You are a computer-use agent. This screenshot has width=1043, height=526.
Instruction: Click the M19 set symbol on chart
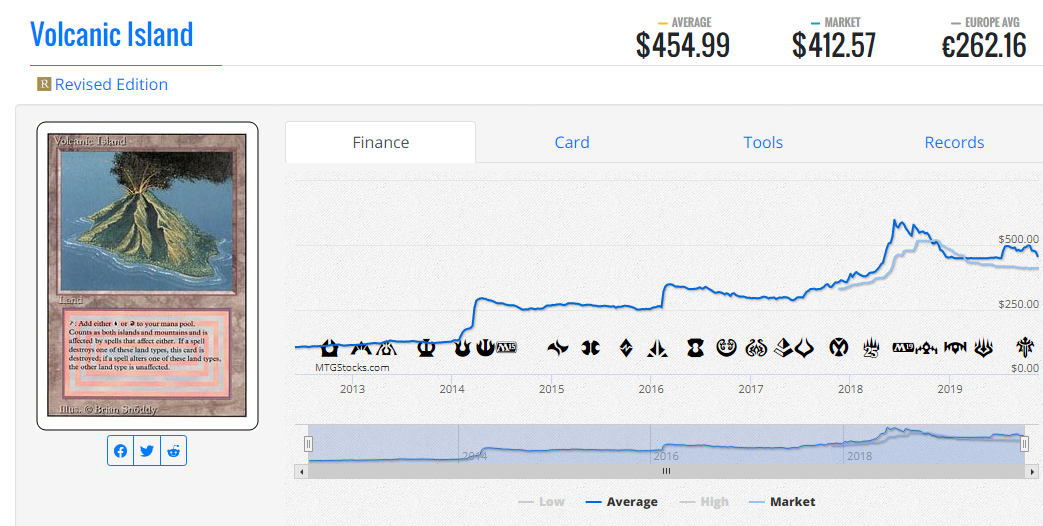point(903,347)
